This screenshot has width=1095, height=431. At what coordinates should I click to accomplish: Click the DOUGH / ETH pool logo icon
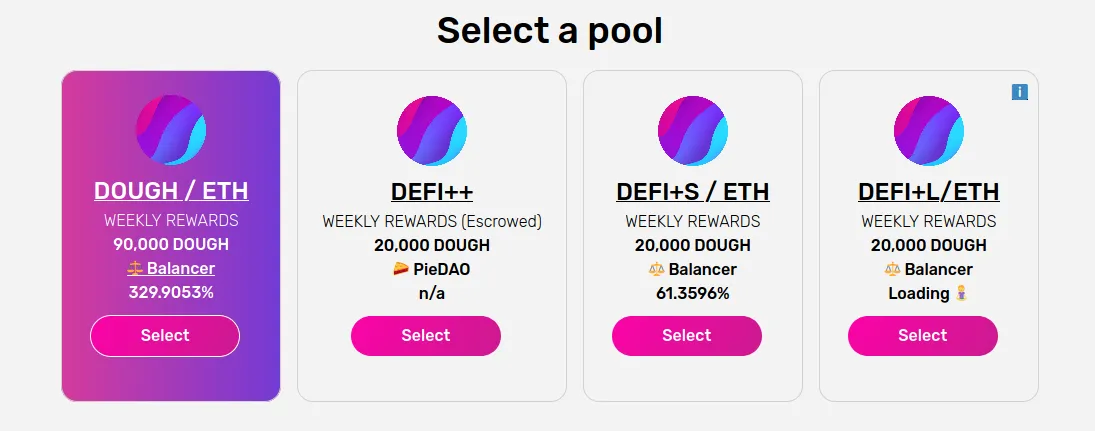[x=171, y=130]
